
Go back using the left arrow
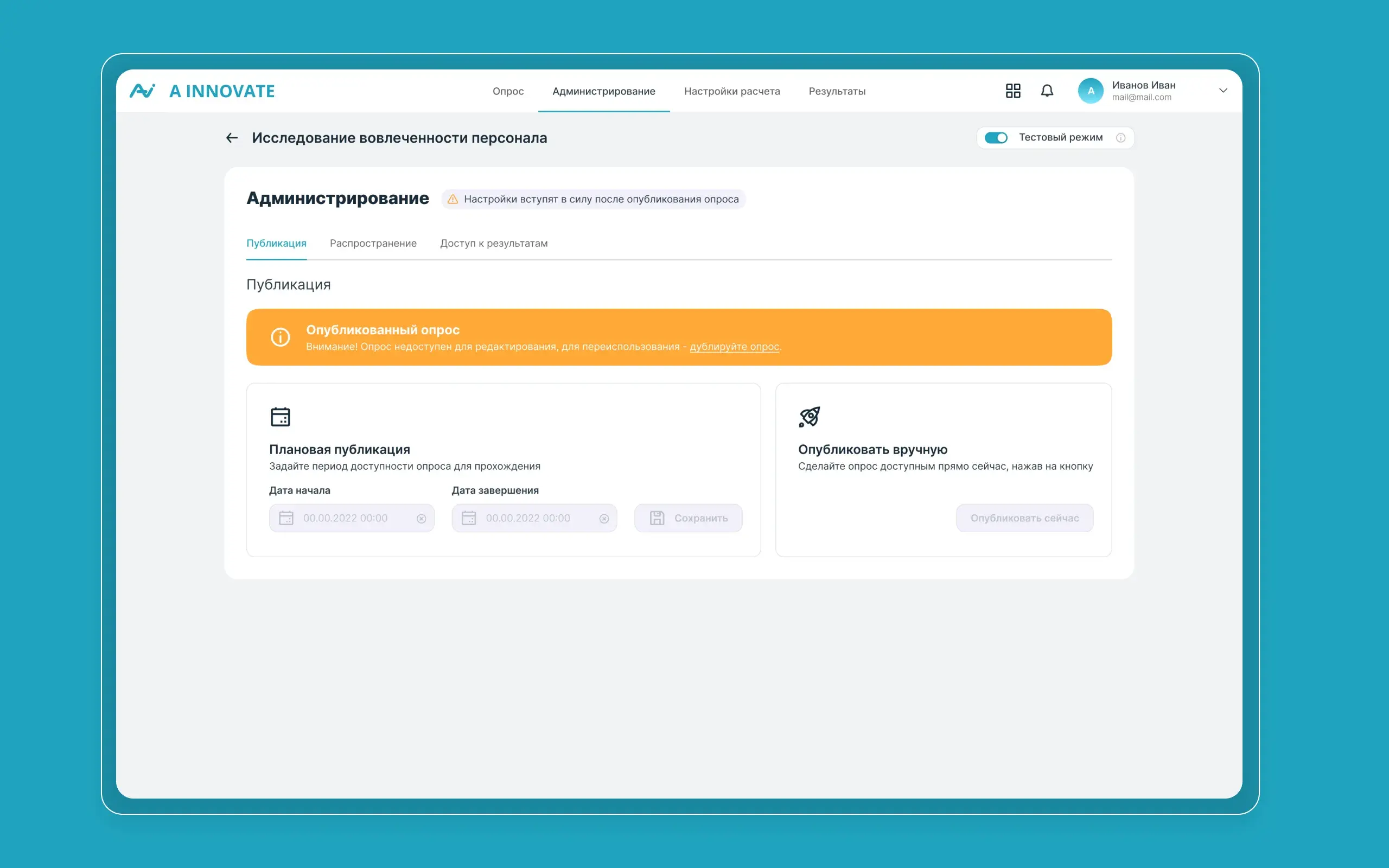point(232,138)
